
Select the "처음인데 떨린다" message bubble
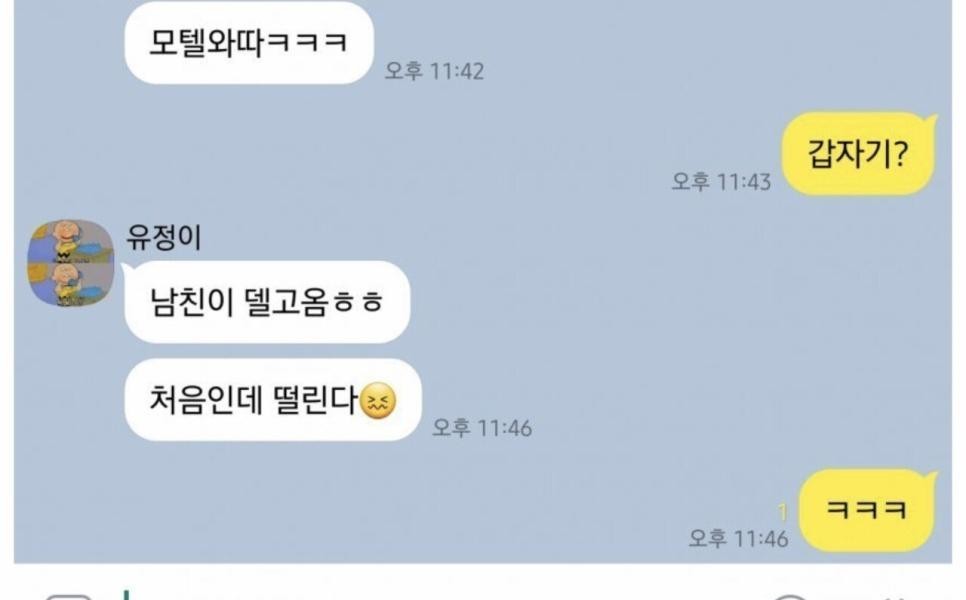point(273,399)
